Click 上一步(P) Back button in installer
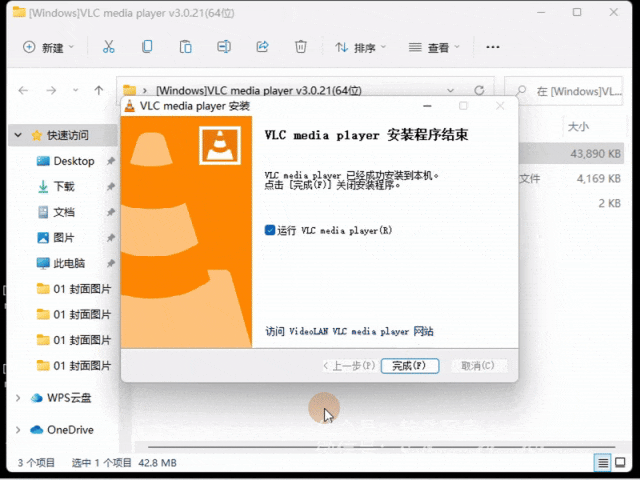The image size is (640, 480). pos(349,366)
